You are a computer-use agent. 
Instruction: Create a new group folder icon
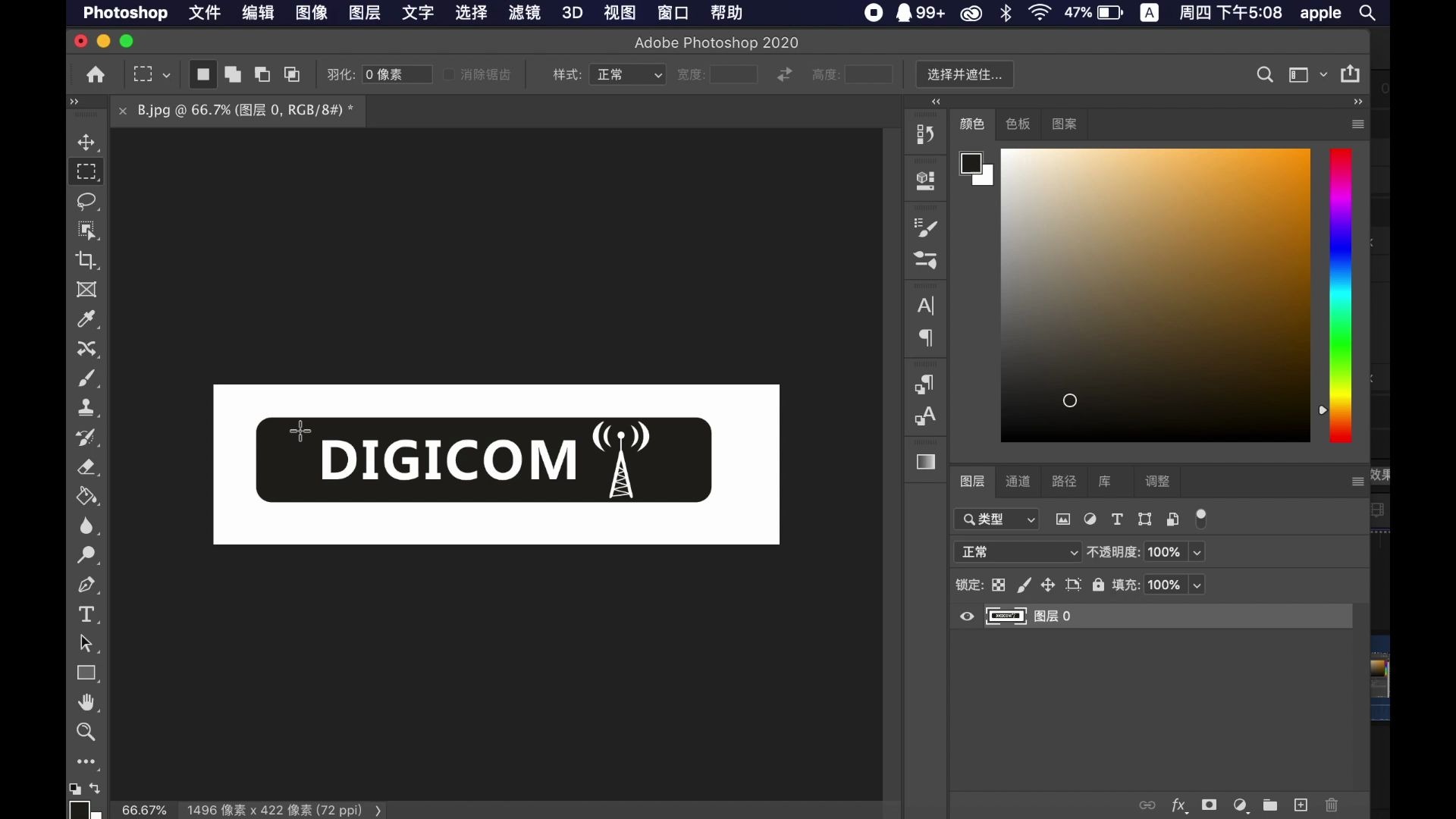1270,805
